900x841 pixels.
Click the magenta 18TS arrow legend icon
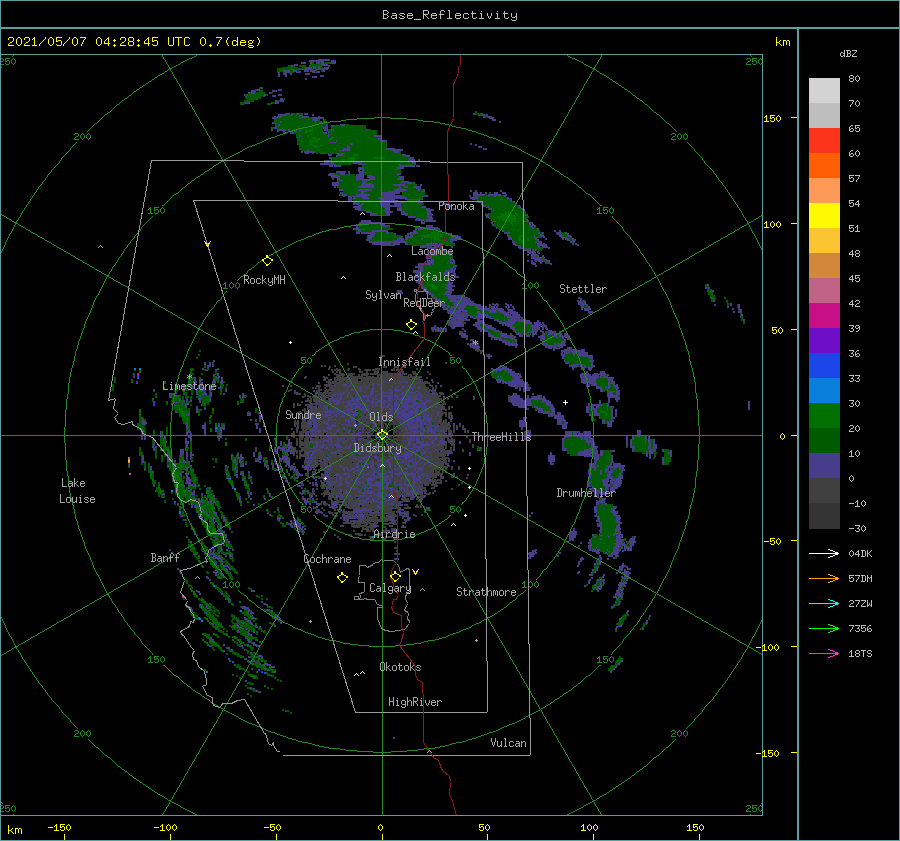824,653
